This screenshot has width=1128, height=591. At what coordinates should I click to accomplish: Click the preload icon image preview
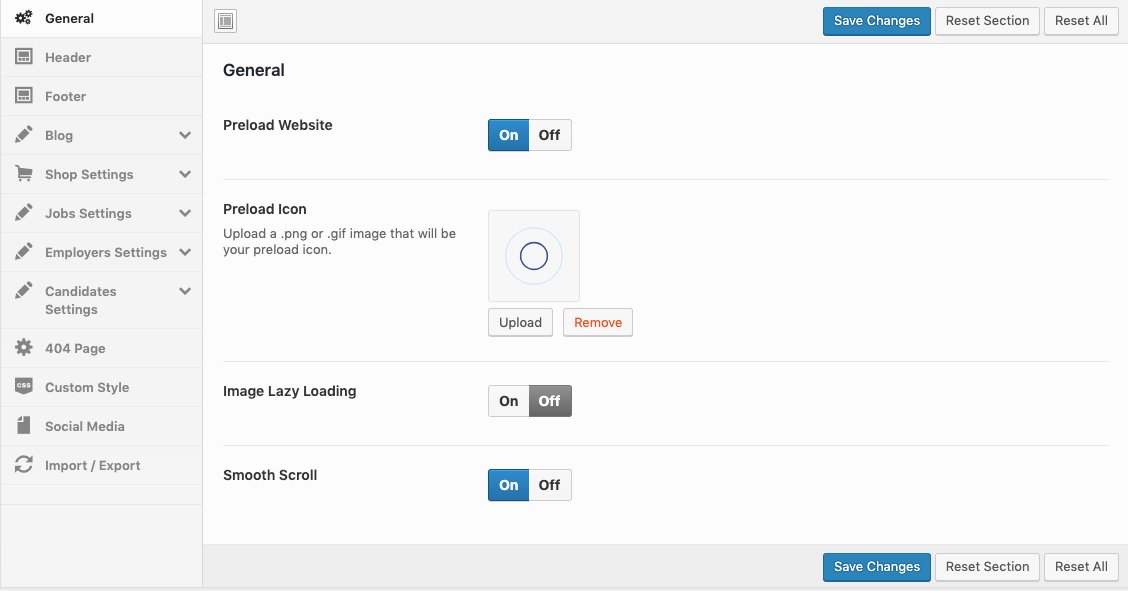click(x=534, y=256)
